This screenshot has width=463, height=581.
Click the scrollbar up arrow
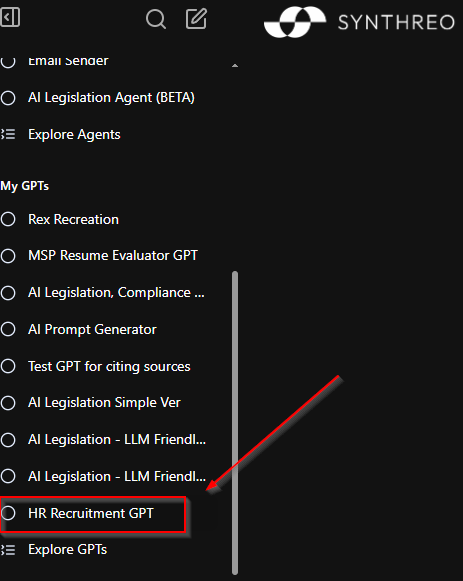pos(235,66)
